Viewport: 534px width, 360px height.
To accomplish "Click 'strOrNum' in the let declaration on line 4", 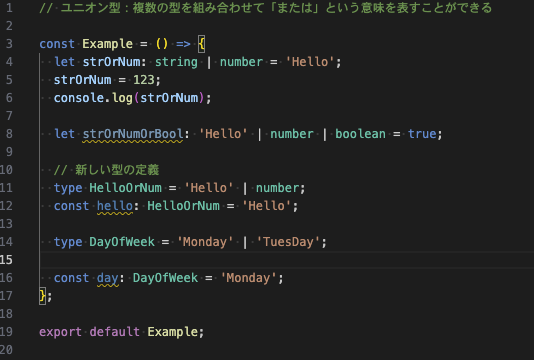I will coord(111,62).
